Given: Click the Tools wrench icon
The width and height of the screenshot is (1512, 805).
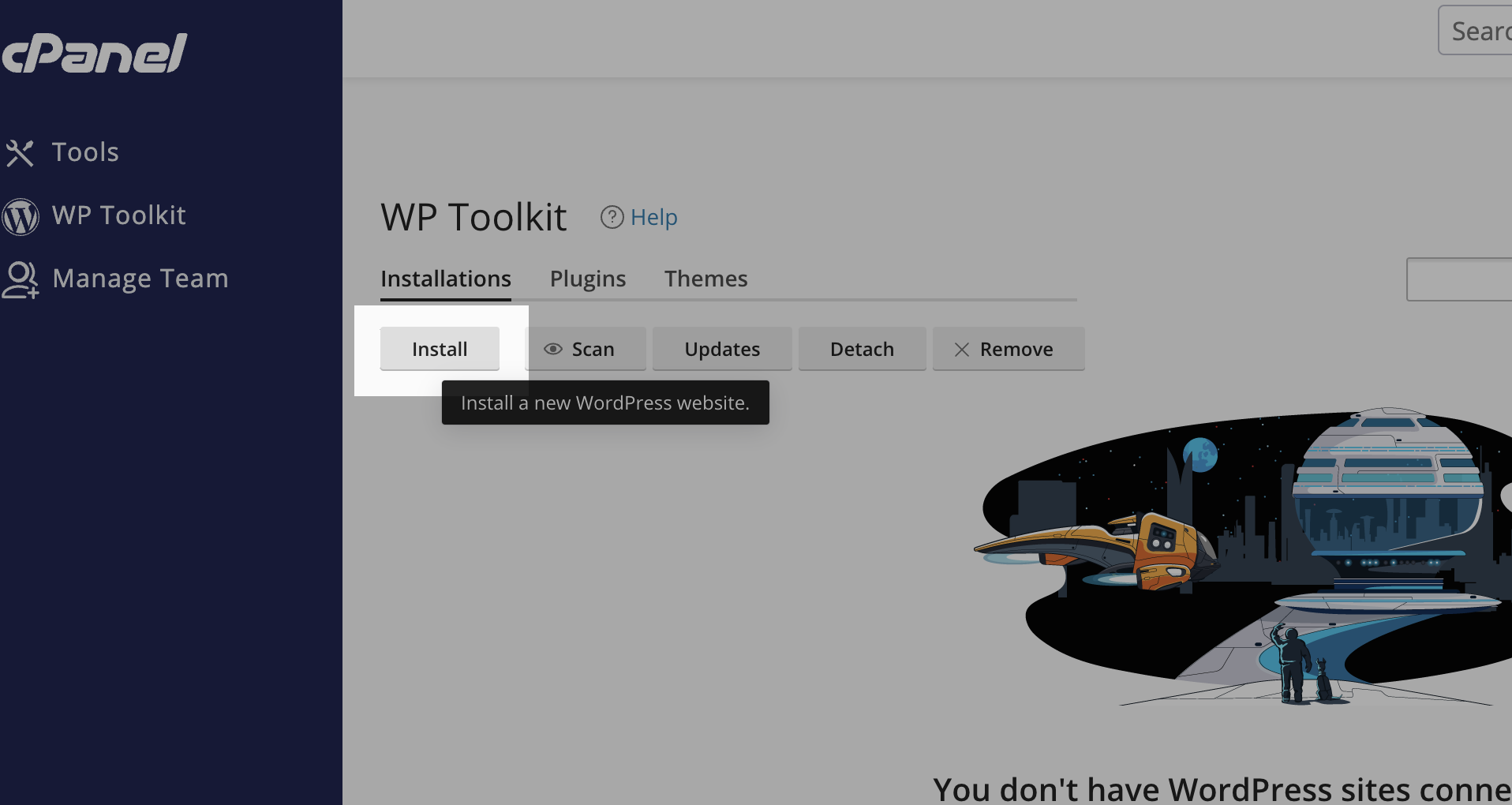Looking at the screenshot, I should pyautogui.click(x=20, y=153).
